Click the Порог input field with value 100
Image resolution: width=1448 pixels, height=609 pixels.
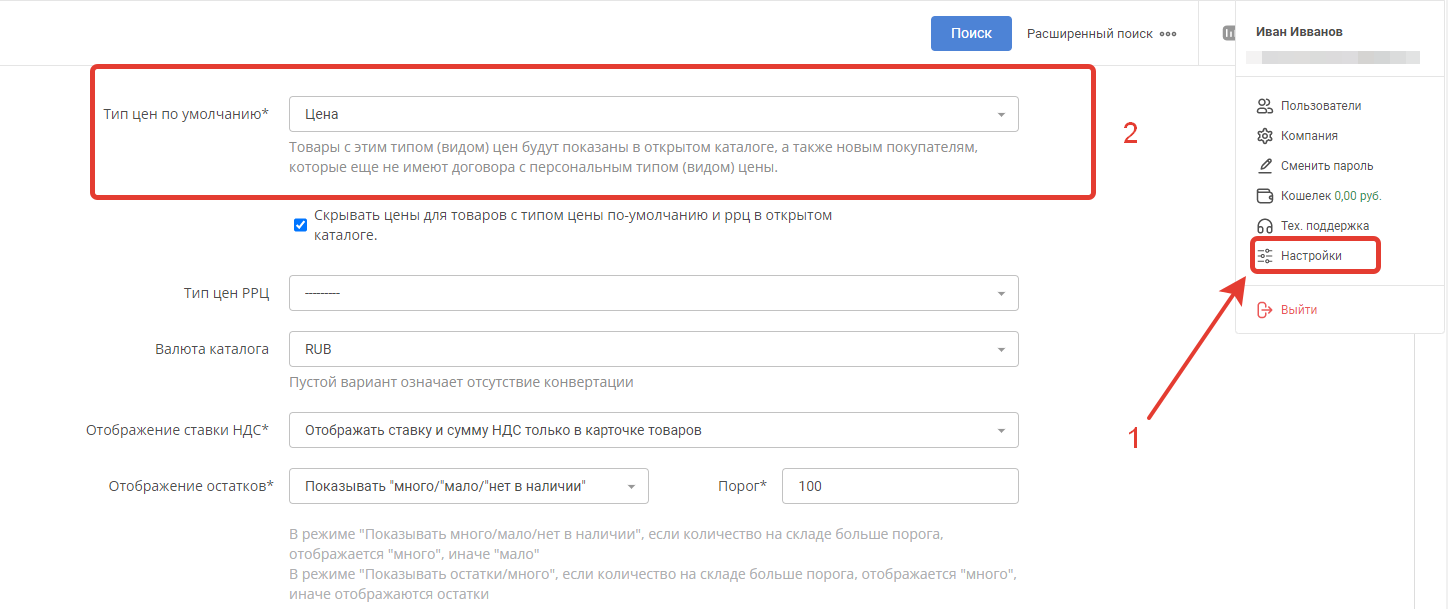coord(899,486)
